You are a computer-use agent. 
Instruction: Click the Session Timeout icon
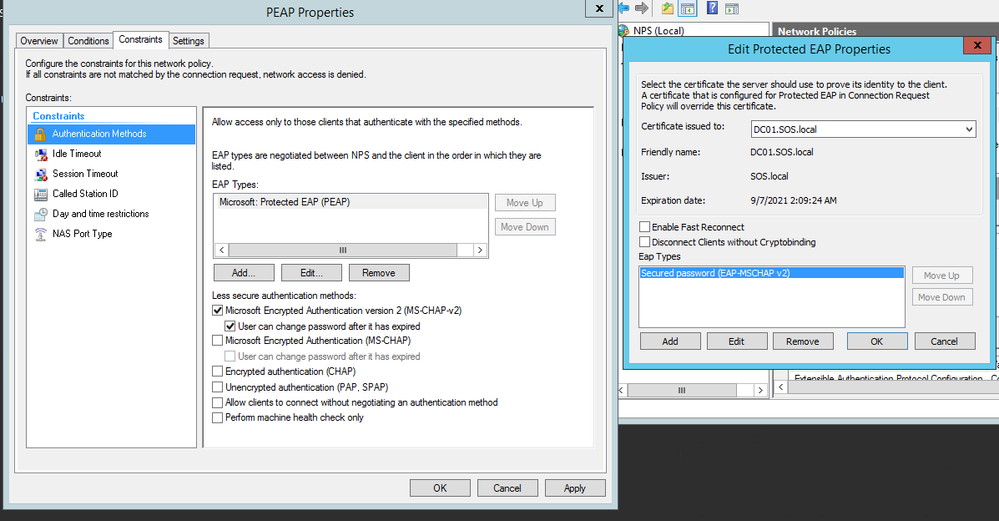pyautogui.click(x=41, y=174)
